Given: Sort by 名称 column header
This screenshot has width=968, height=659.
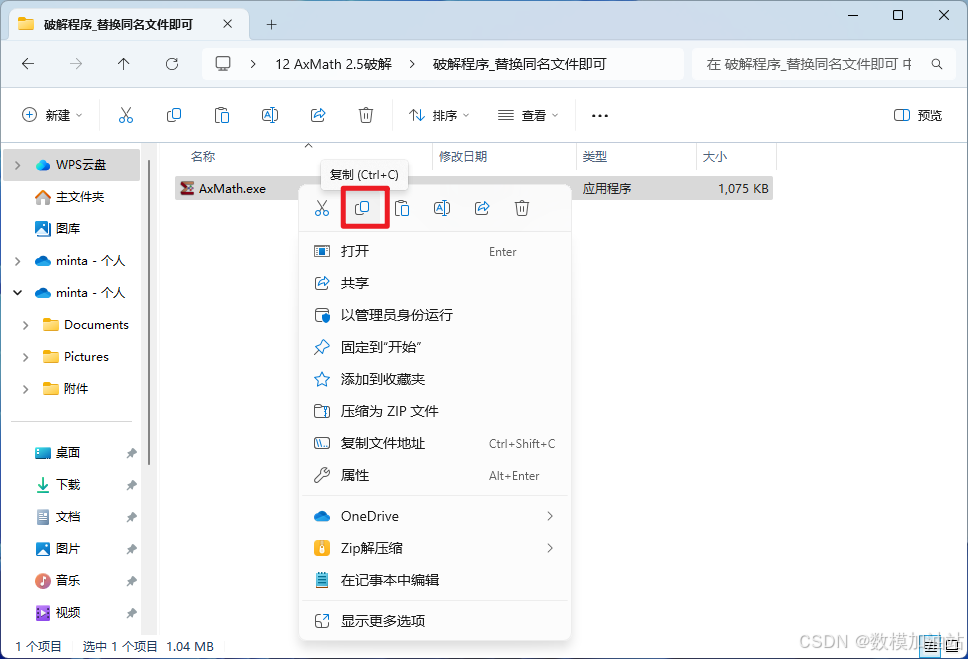Looking at the screenshot, I should [203, 157].
